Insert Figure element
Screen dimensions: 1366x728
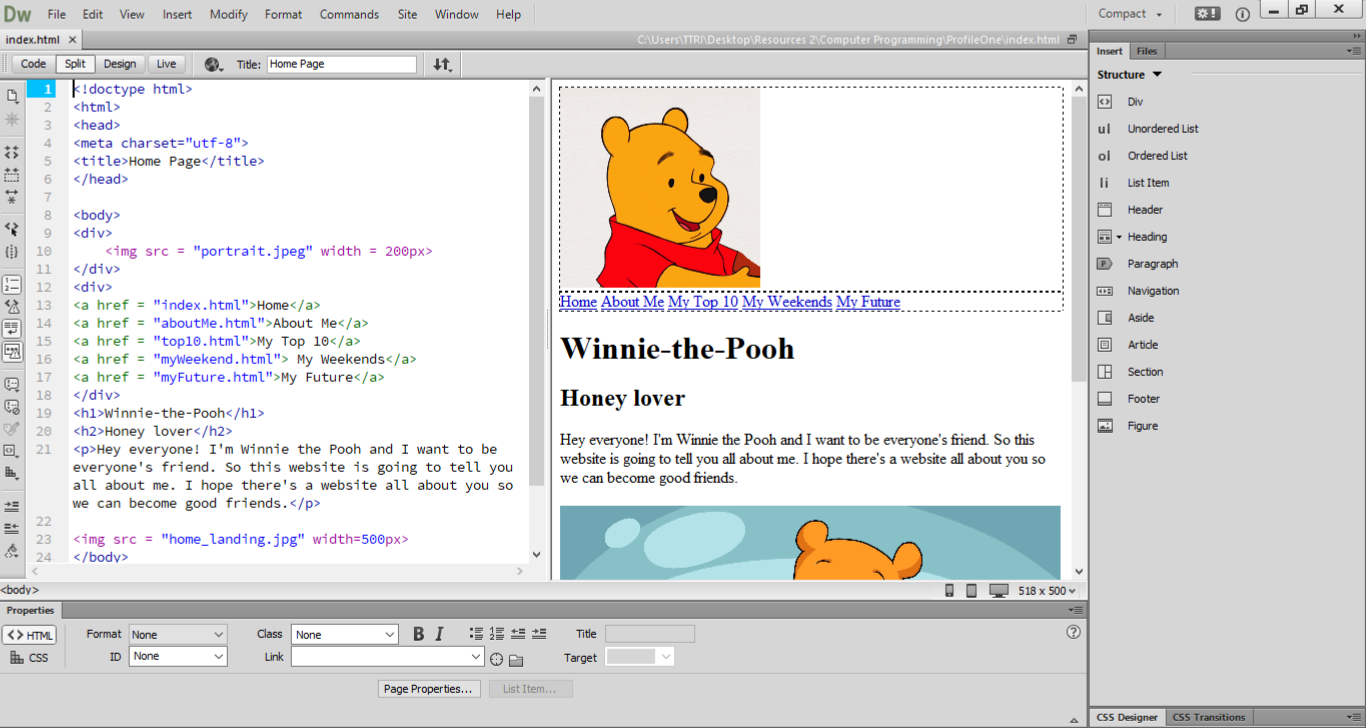click(1142, 426)
